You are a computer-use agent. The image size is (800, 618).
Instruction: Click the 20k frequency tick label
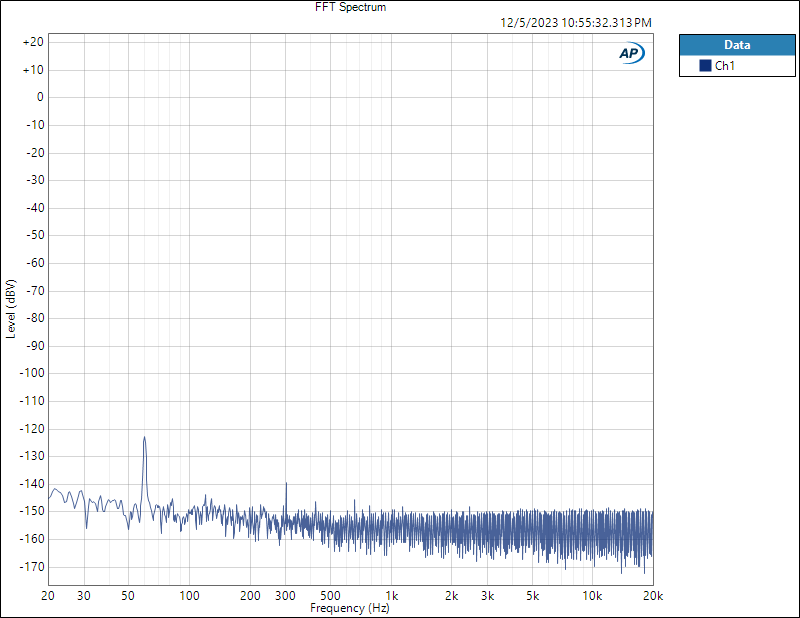653,596
